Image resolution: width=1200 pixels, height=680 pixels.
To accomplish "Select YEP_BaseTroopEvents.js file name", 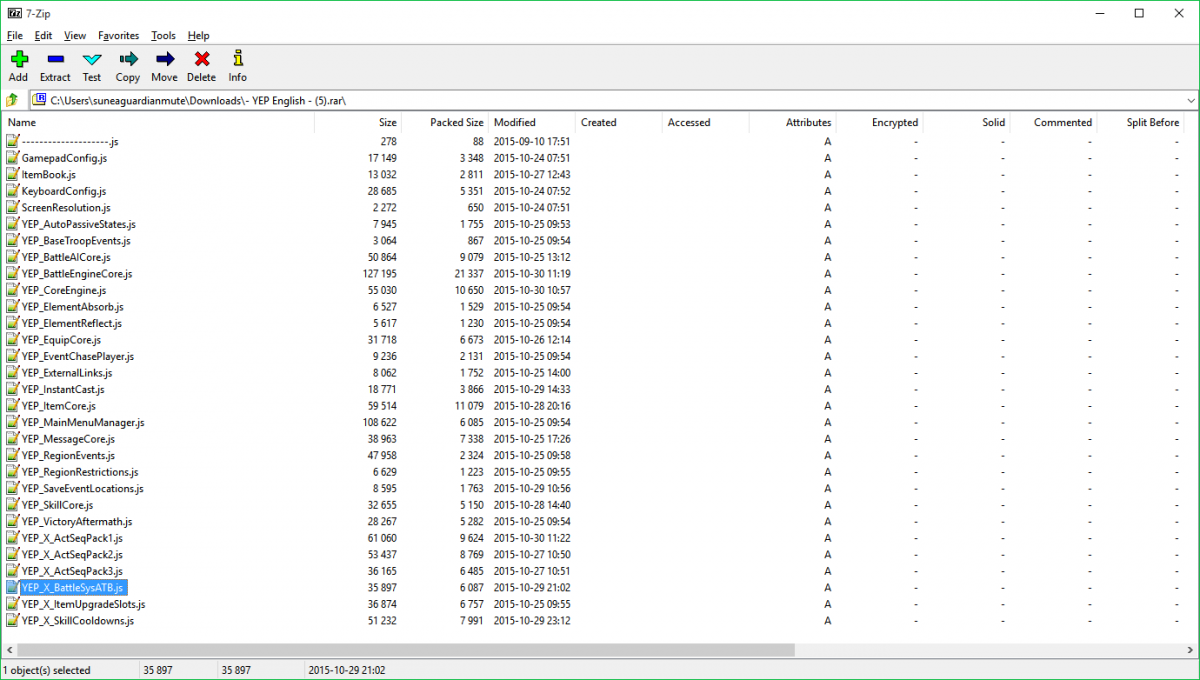I will 76,240.
